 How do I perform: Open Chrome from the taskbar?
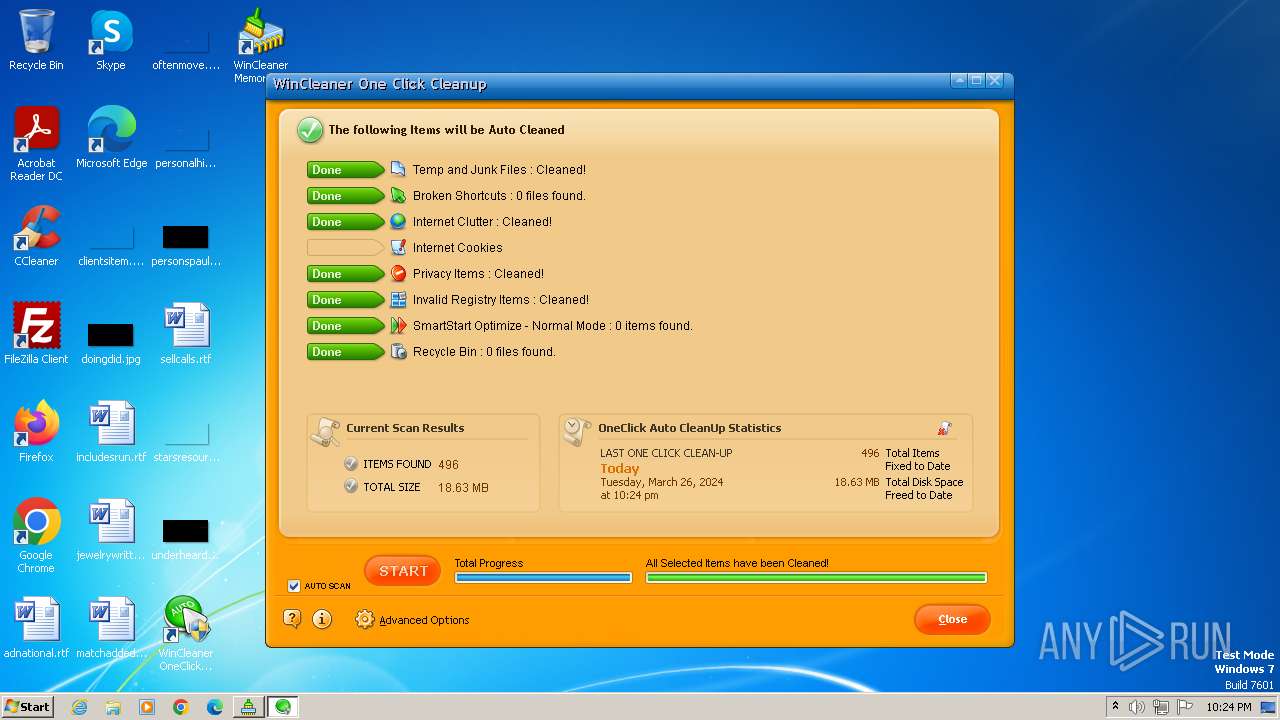pos(180,707)
